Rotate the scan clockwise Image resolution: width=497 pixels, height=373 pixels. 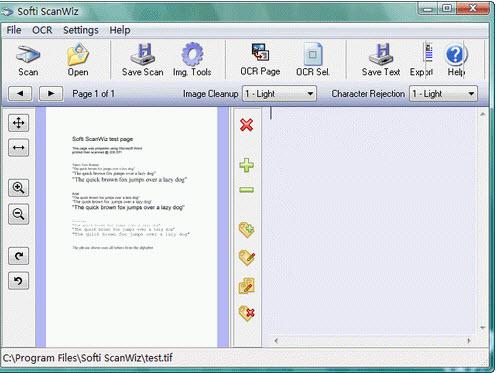click(x=19, y=256)
